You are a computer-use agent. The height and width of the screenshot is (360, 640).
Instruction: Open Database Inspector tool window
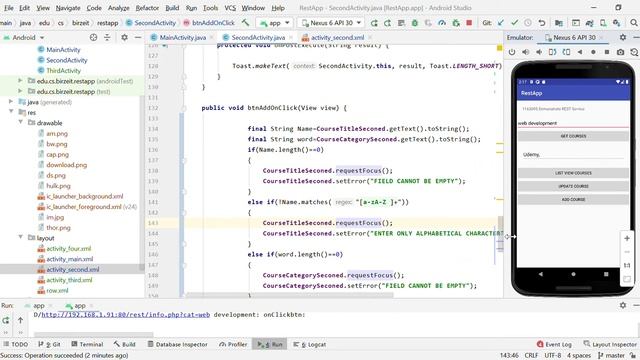[177, 344]
